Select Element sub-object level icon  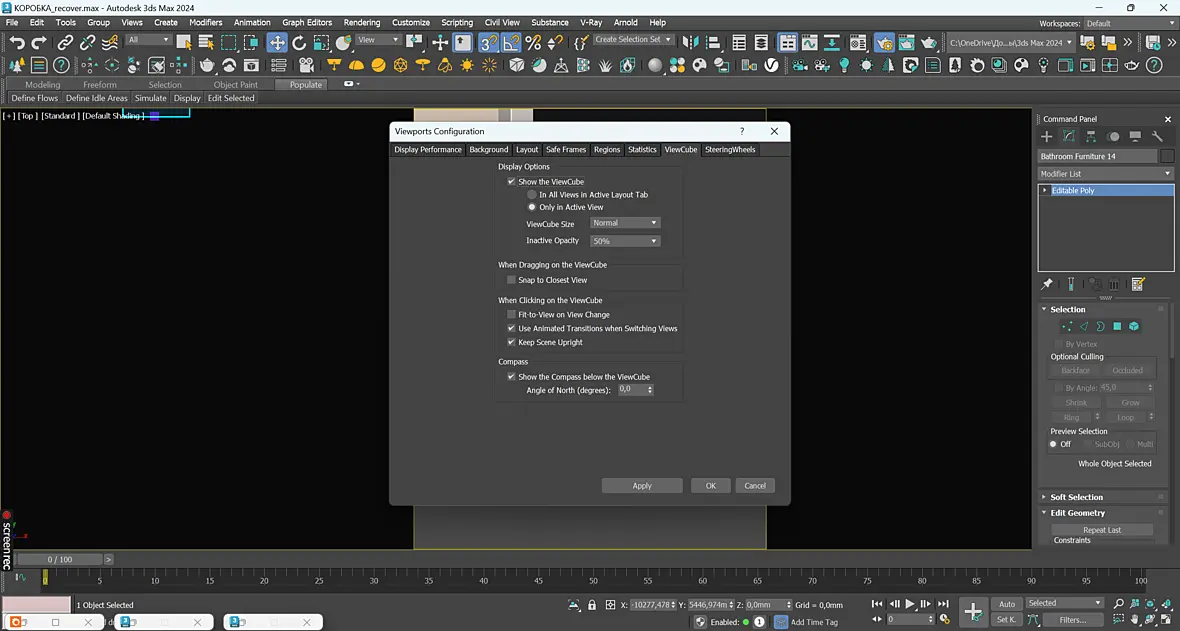(1134, 326)
